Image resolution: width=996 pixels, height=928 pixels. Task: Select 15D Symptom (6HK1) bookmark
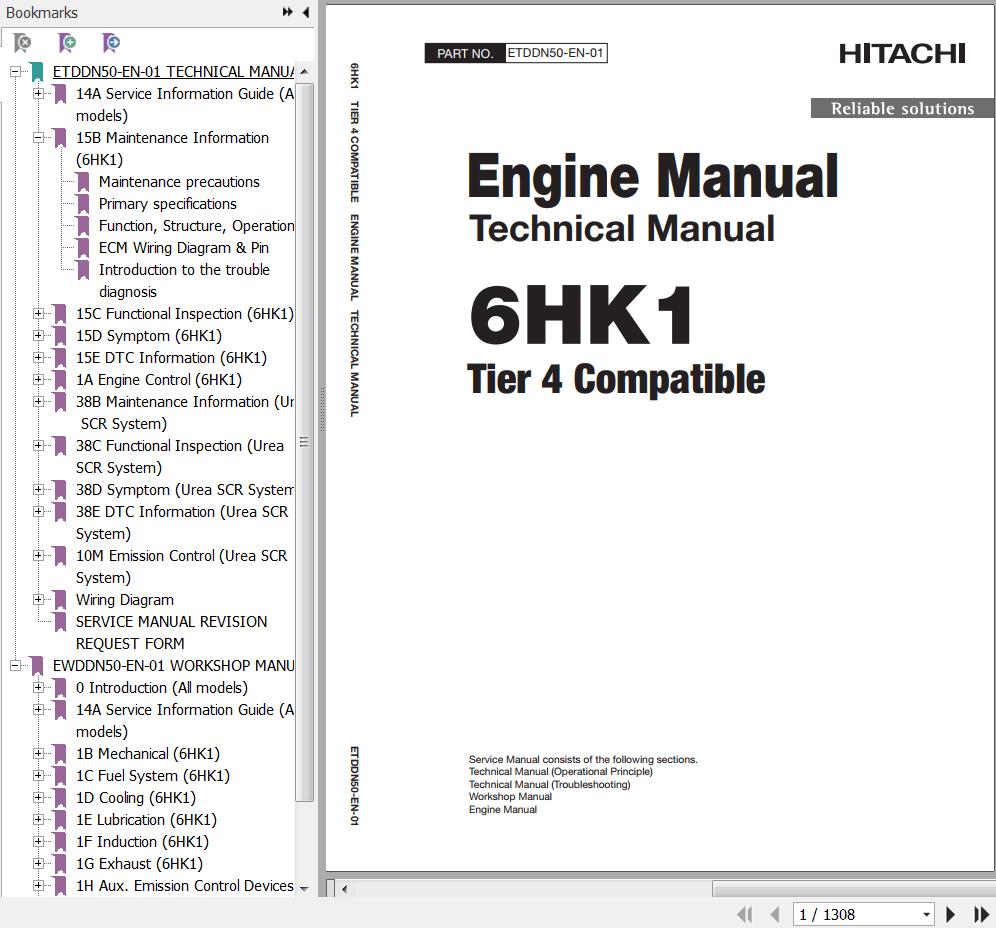coord(149,335)
